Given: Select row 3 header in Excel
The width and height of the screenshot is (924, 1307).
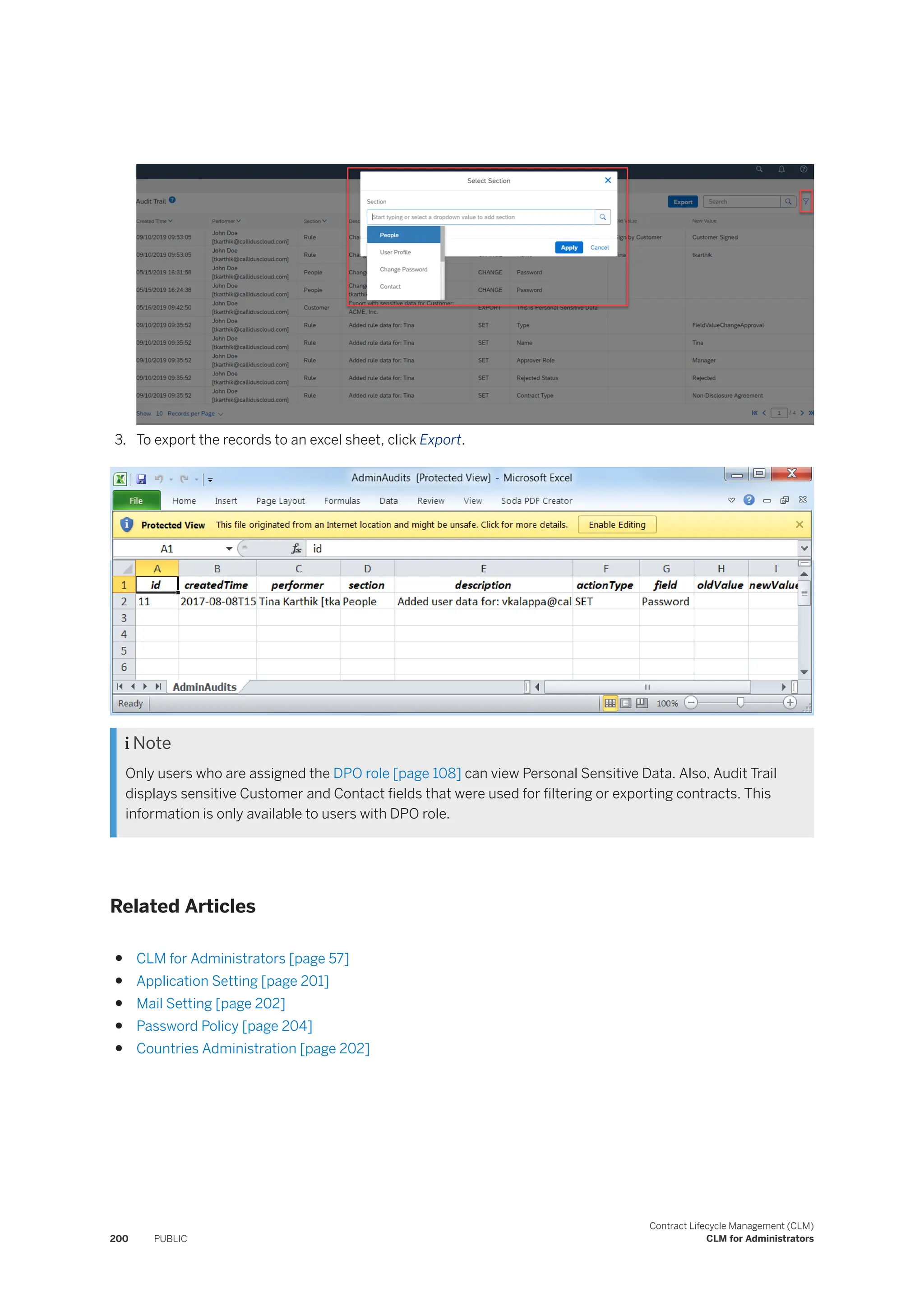Looking at the screenshot, I should pos(124,618).
